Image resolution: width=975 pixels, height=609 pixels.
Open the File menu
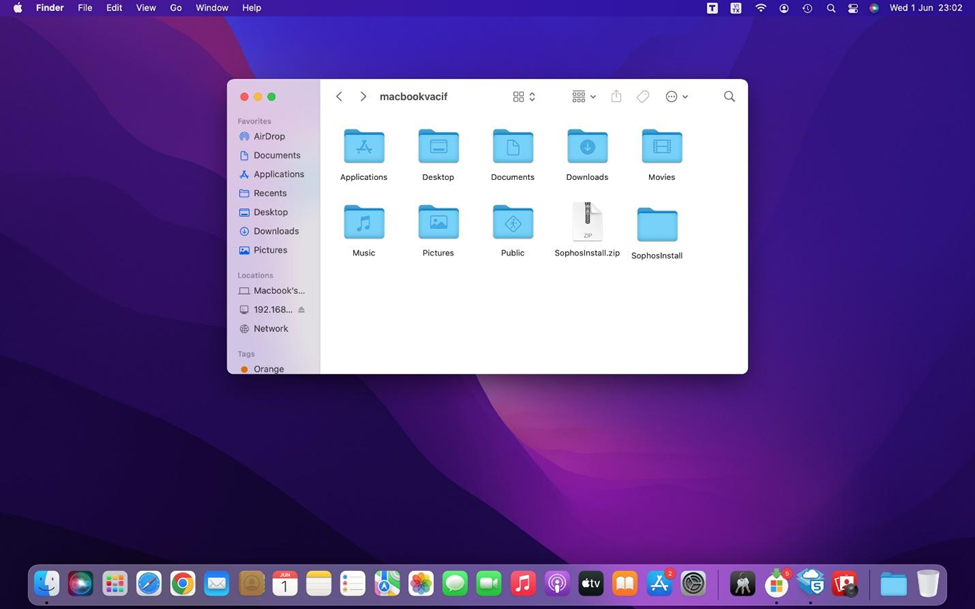[85, 8]
